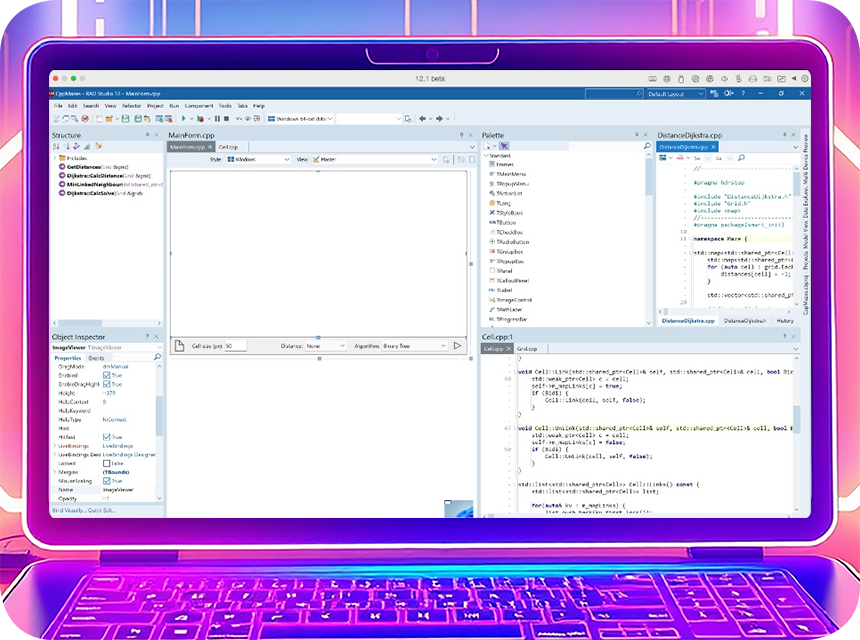Image resolution: width=860 pixels, height=640 pixels.
Task: Toggle the Enabled property checkbox
Action: coord(107,376)
